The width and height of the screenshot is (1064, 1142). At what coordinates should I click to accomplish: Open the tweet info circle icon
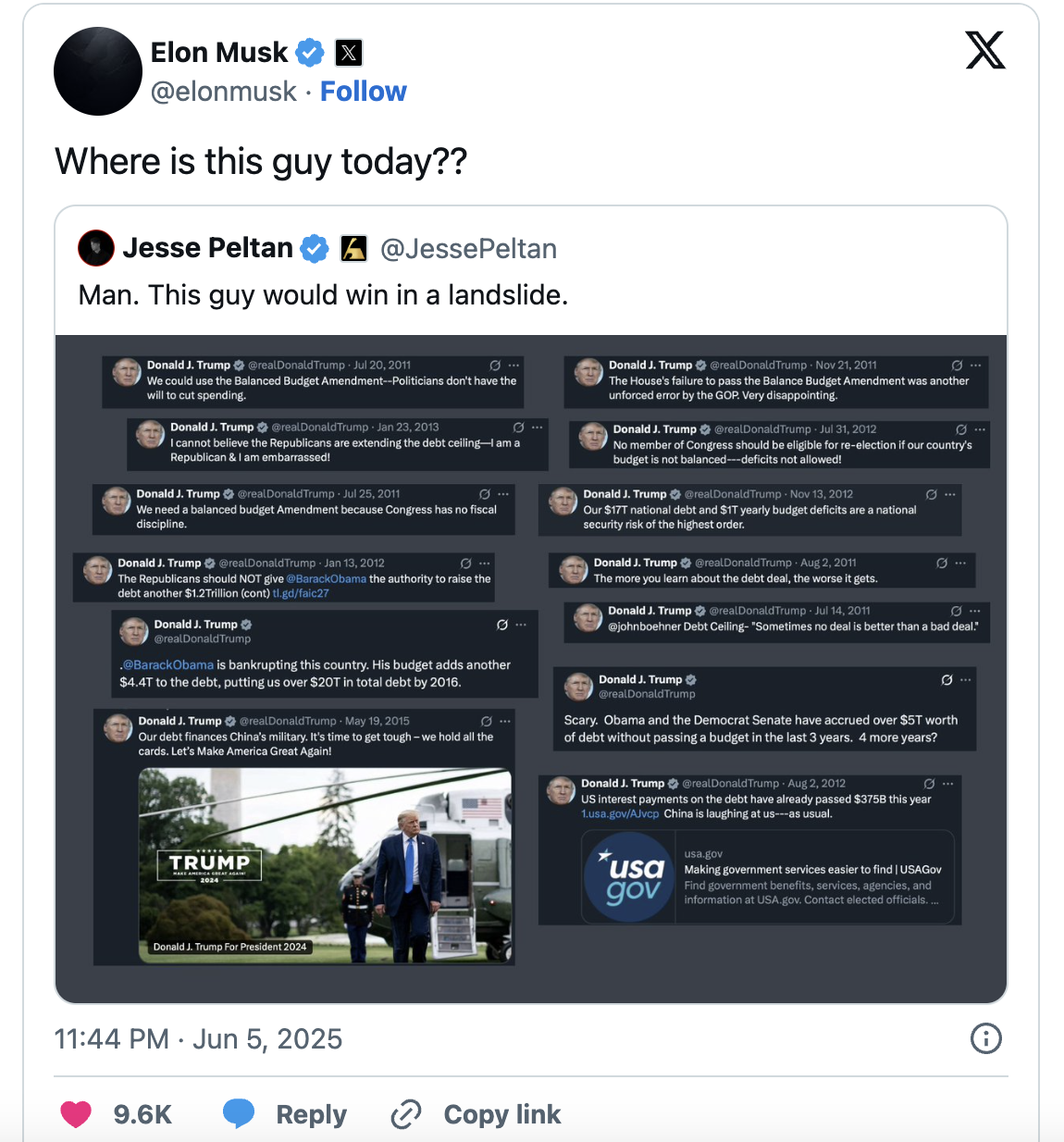click(985, 1038)
